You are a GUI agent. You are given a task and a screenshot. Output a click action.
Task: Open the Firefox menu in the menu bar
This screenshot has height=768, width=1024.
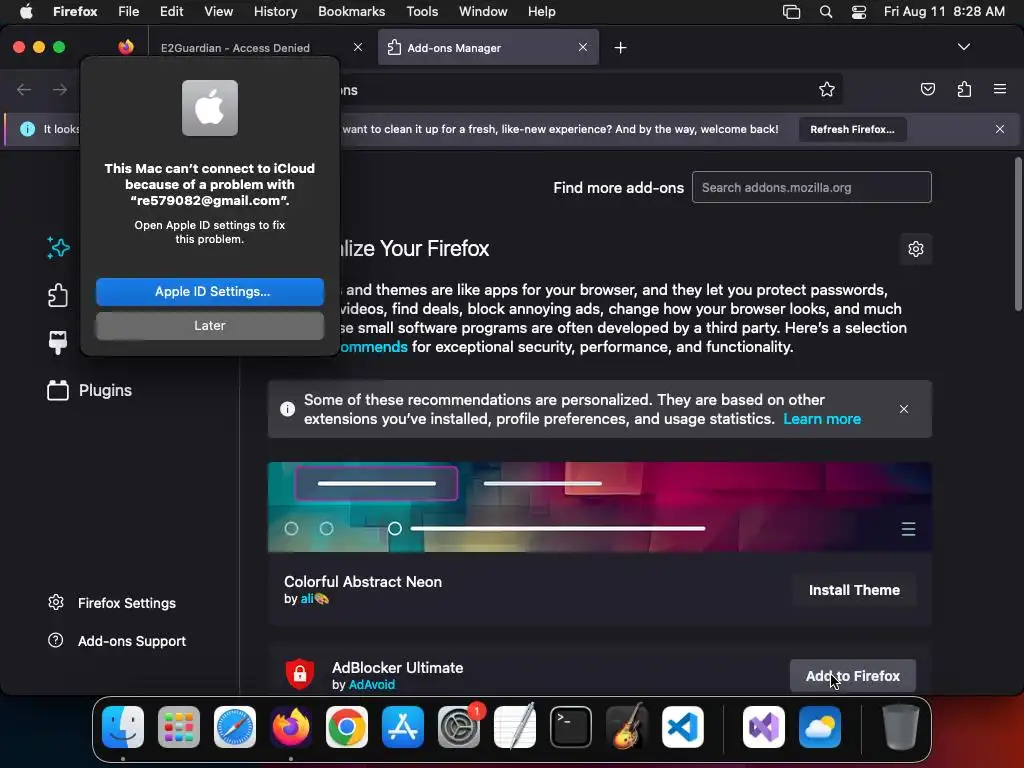(75, 11)
